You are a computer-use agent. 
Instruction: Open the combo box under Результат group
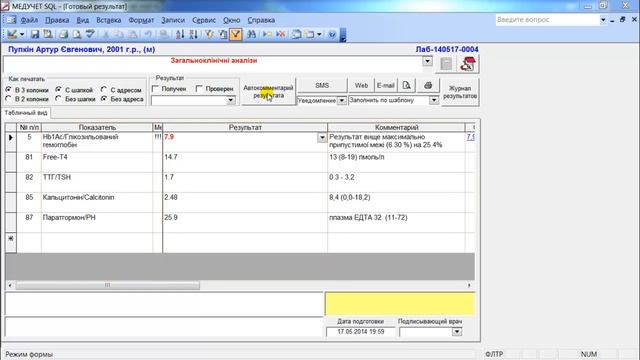pyautogui.click(x=231, y=100)
